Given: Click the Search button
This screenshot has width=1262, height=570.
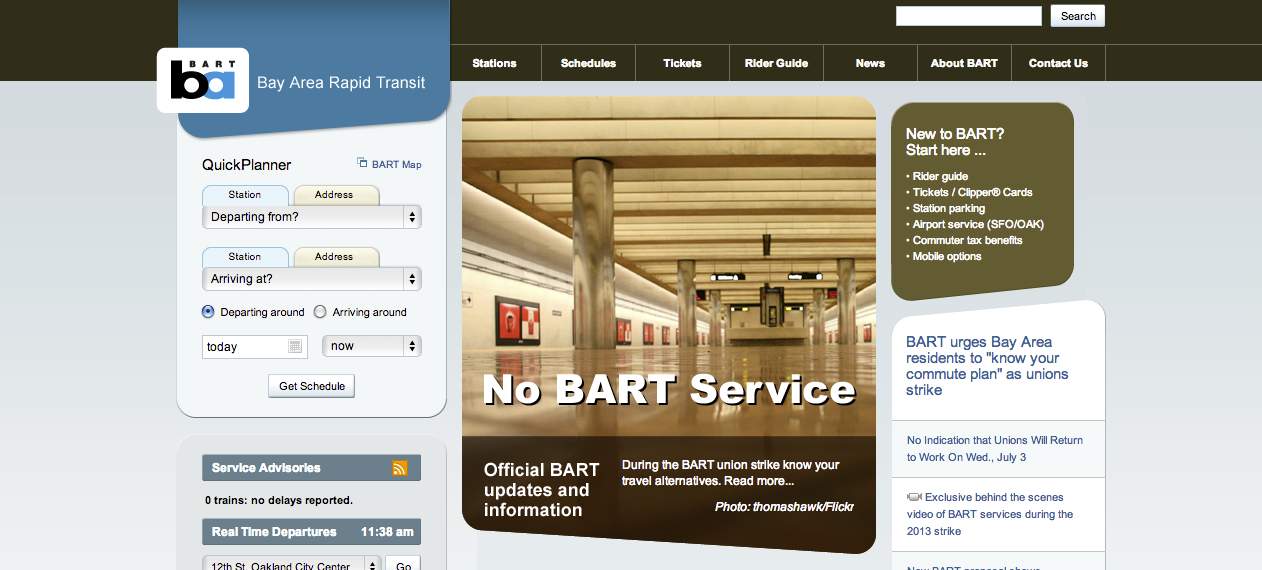Looking at the screenshot, I should [1078, 16].
